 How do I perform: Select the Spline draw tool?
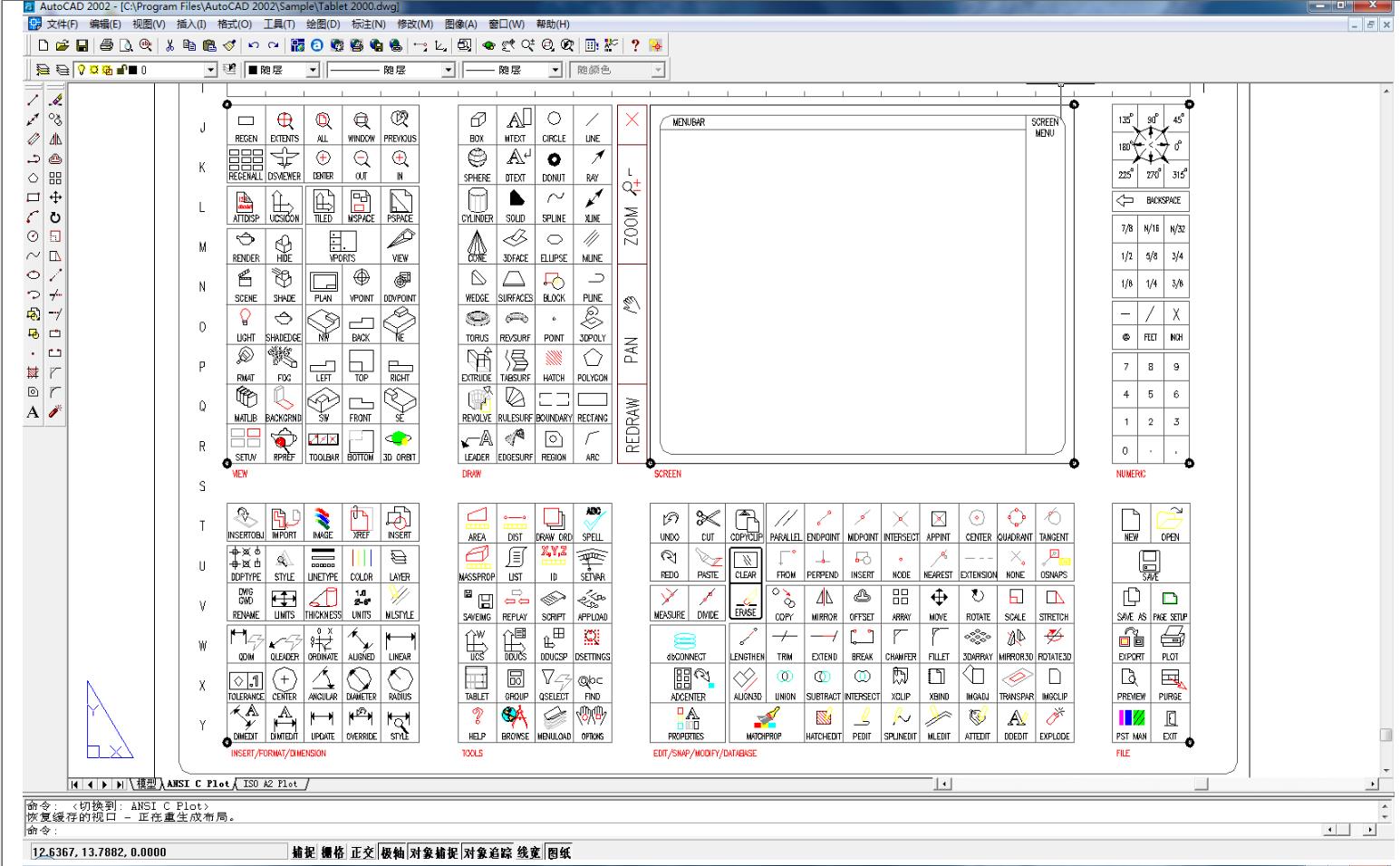[33, 255]
